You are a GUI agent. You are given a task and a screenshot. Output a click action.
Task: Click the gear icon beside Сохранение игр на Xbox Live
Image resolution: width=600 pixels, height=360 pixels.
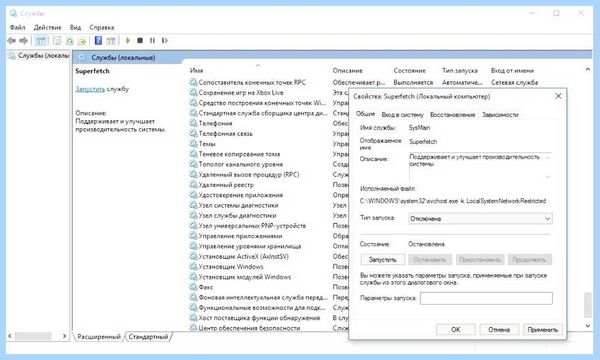[x=193, y=93]
